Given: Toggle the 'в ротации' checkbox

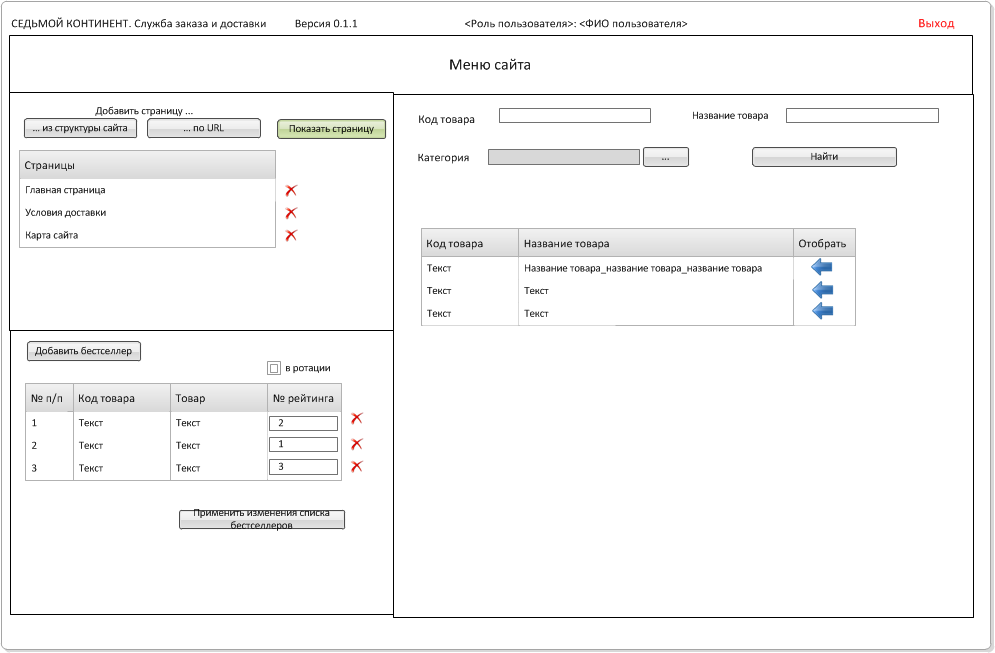Looking at the screenshot, I should click(x=274, y=368).
